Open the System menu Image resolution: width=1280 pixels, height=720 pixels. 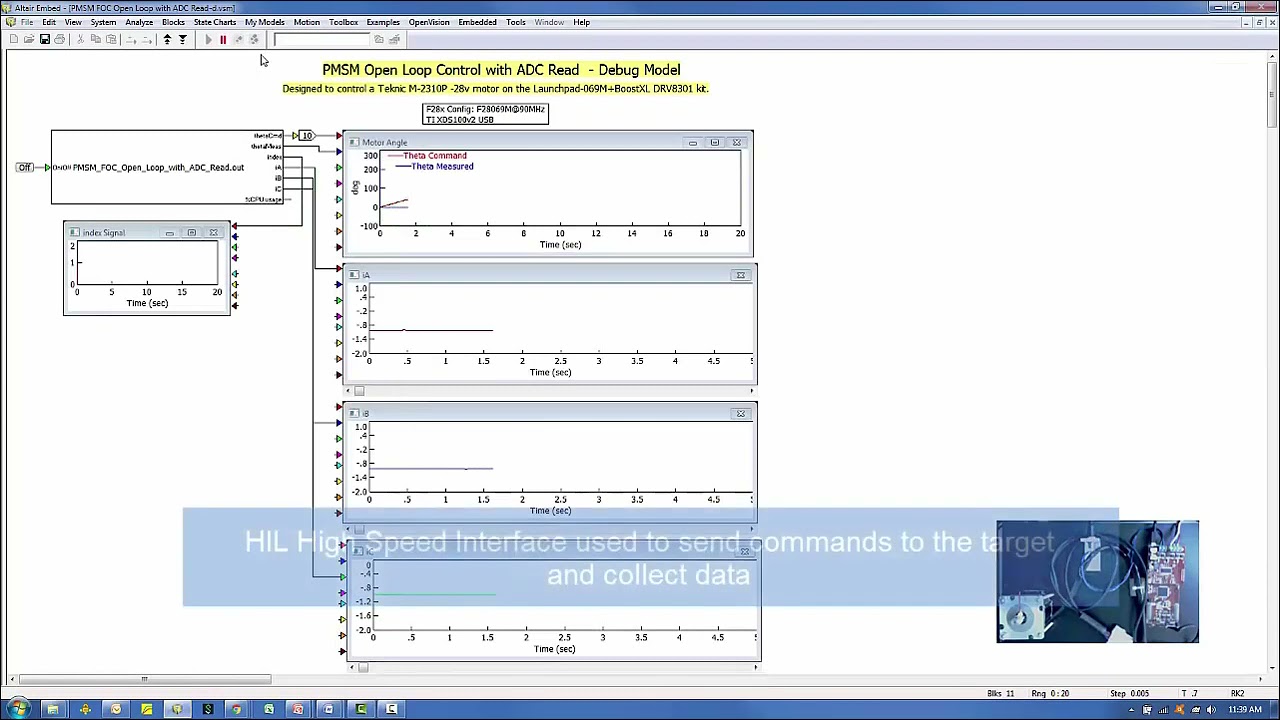click(103, 22)
